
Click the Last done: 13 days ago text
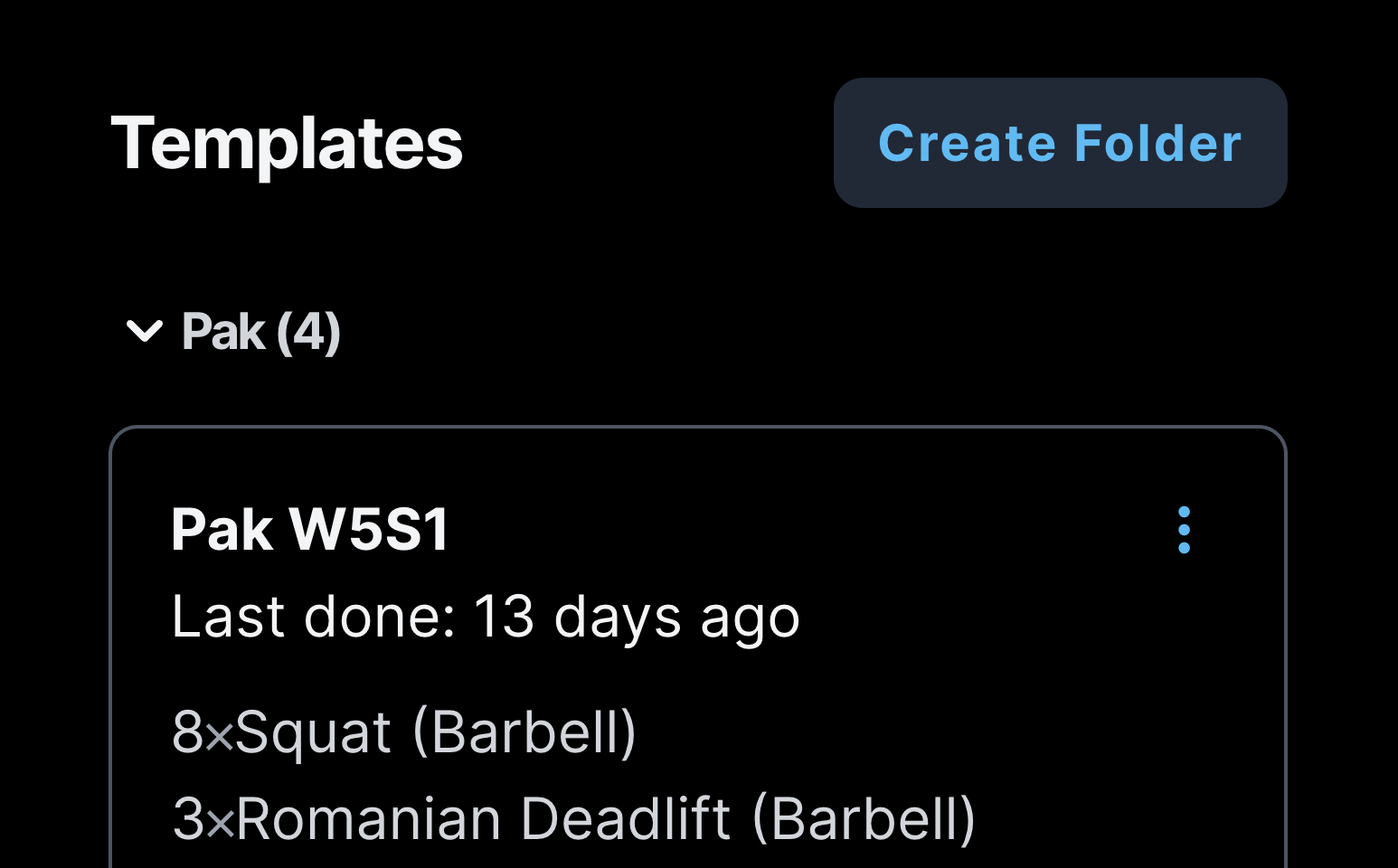pyautogui.click(x=486, y=618)
